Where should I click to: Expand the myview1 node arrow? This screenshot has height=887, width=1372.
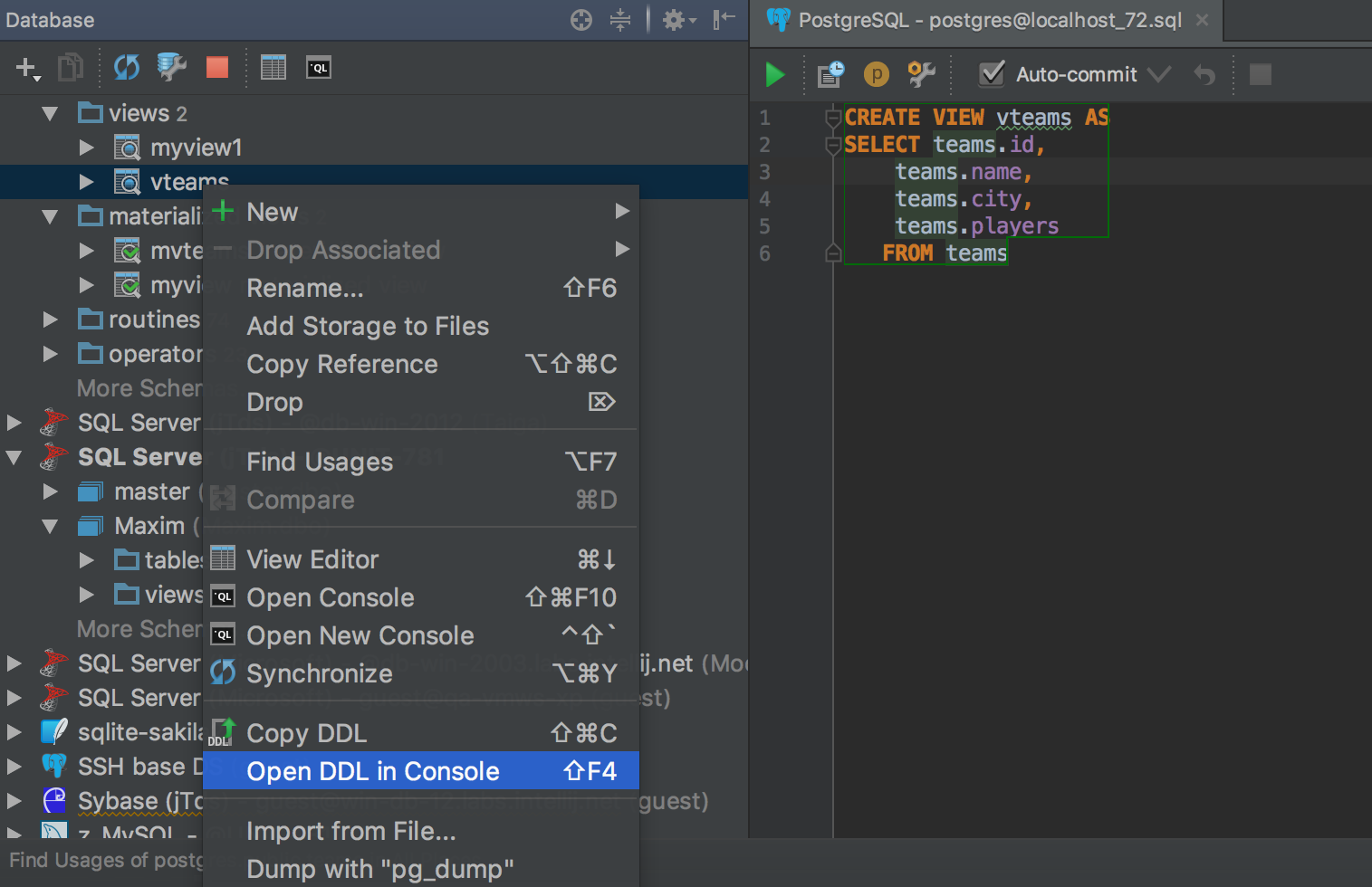86,148
